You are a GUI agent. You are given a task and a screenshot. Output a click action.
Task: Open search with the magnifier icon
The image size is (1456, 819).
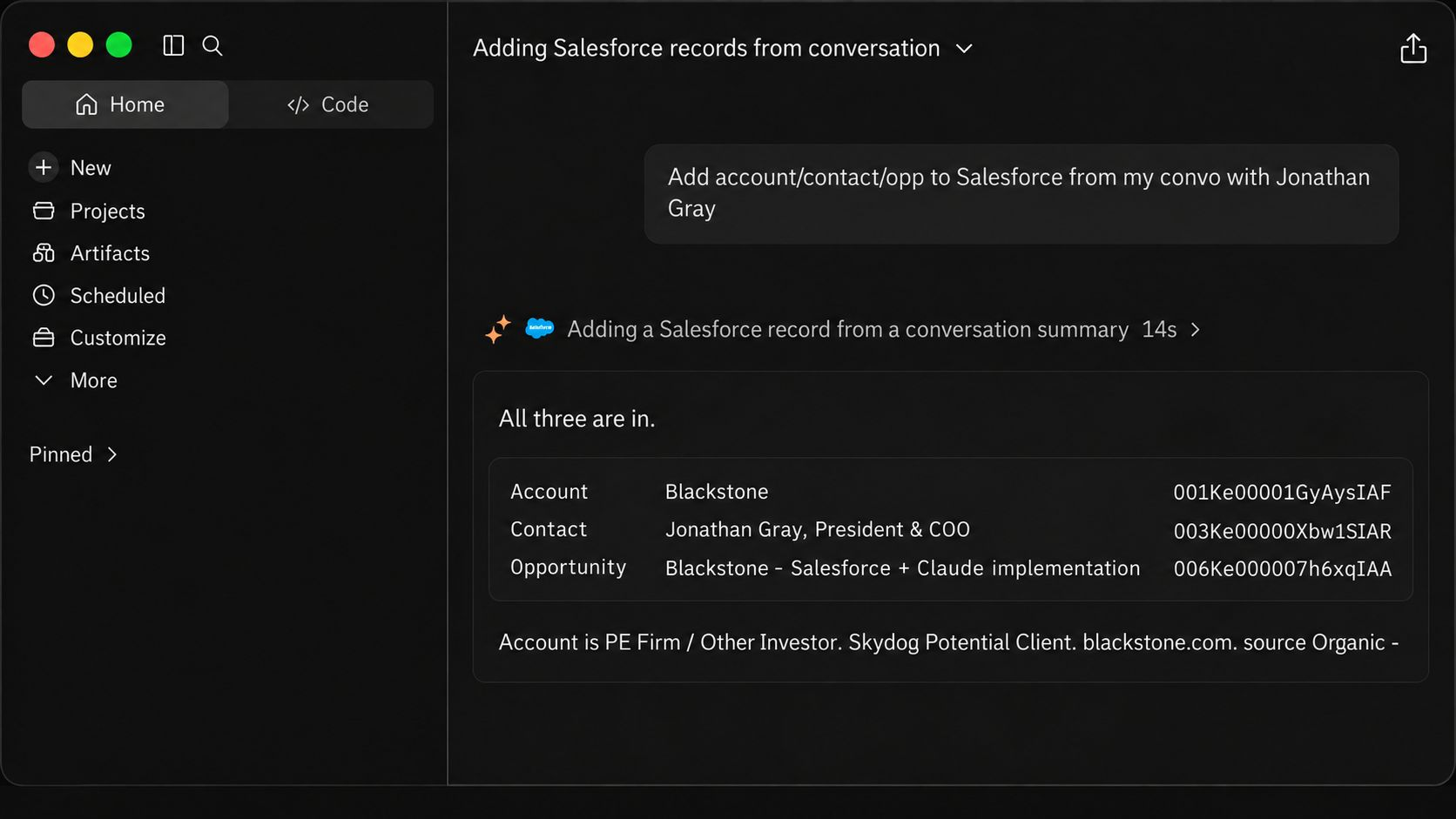[212, 45]
